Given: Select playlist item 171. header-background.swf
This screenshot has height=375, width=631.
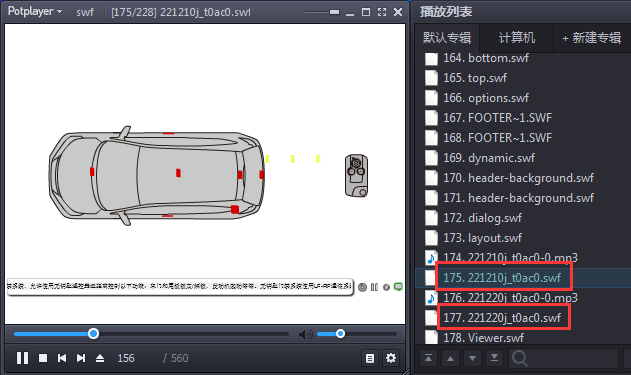Looking at the screenshot, I should [x=518, y=198].
